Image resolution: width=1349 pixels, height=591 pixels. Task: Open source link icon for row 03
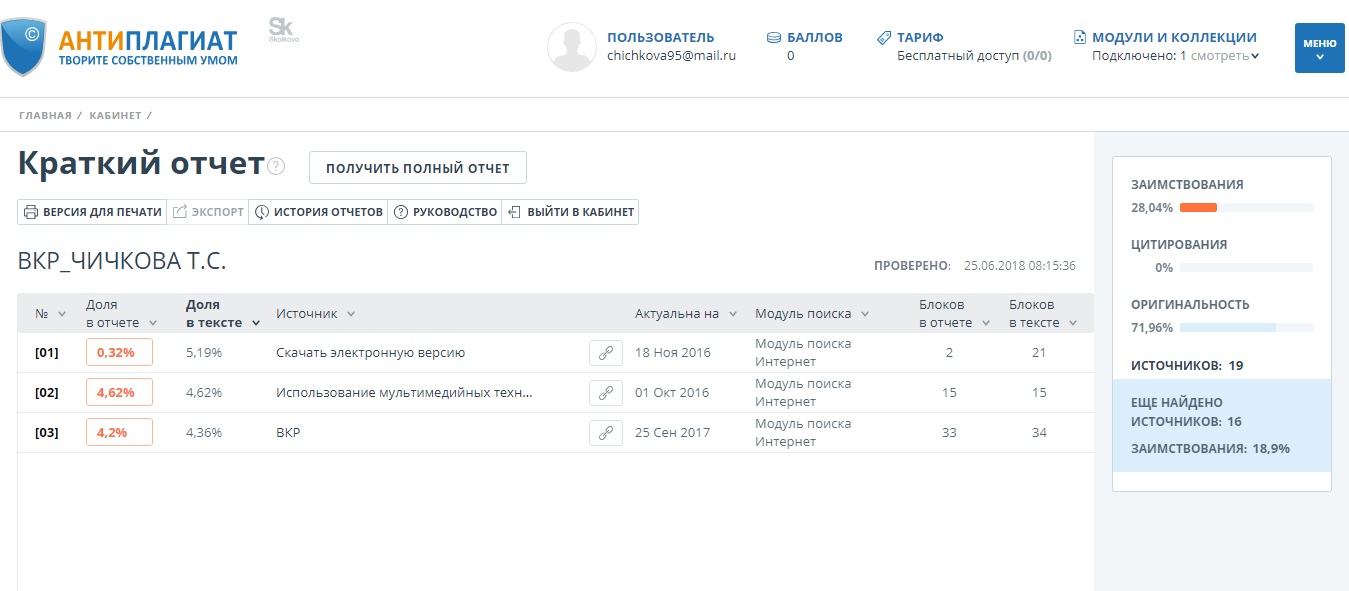click(605, 433)
